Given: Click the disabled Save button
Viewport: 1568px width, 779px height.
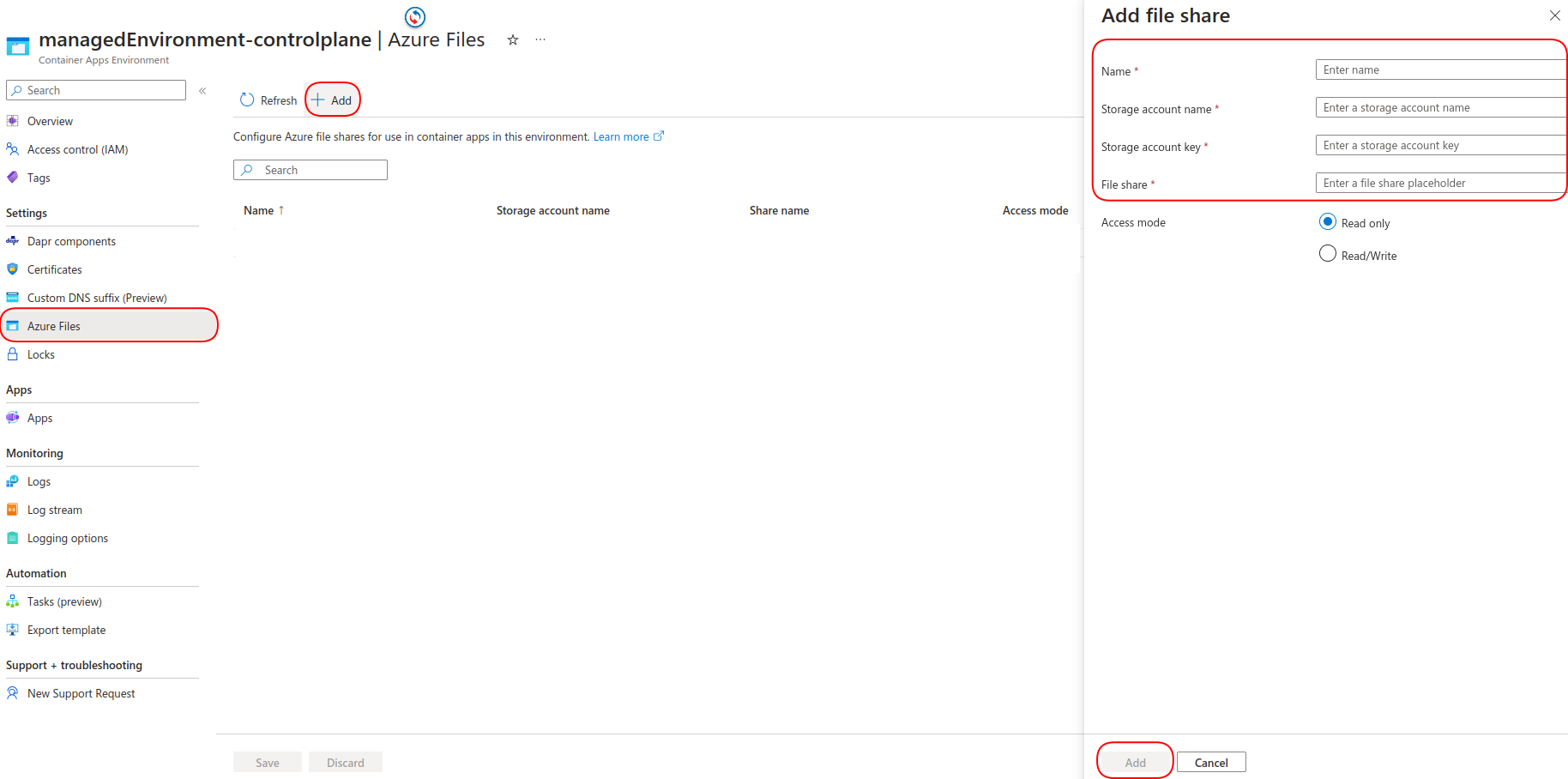Looking at the screenshot, I should [x=268, y=762].
